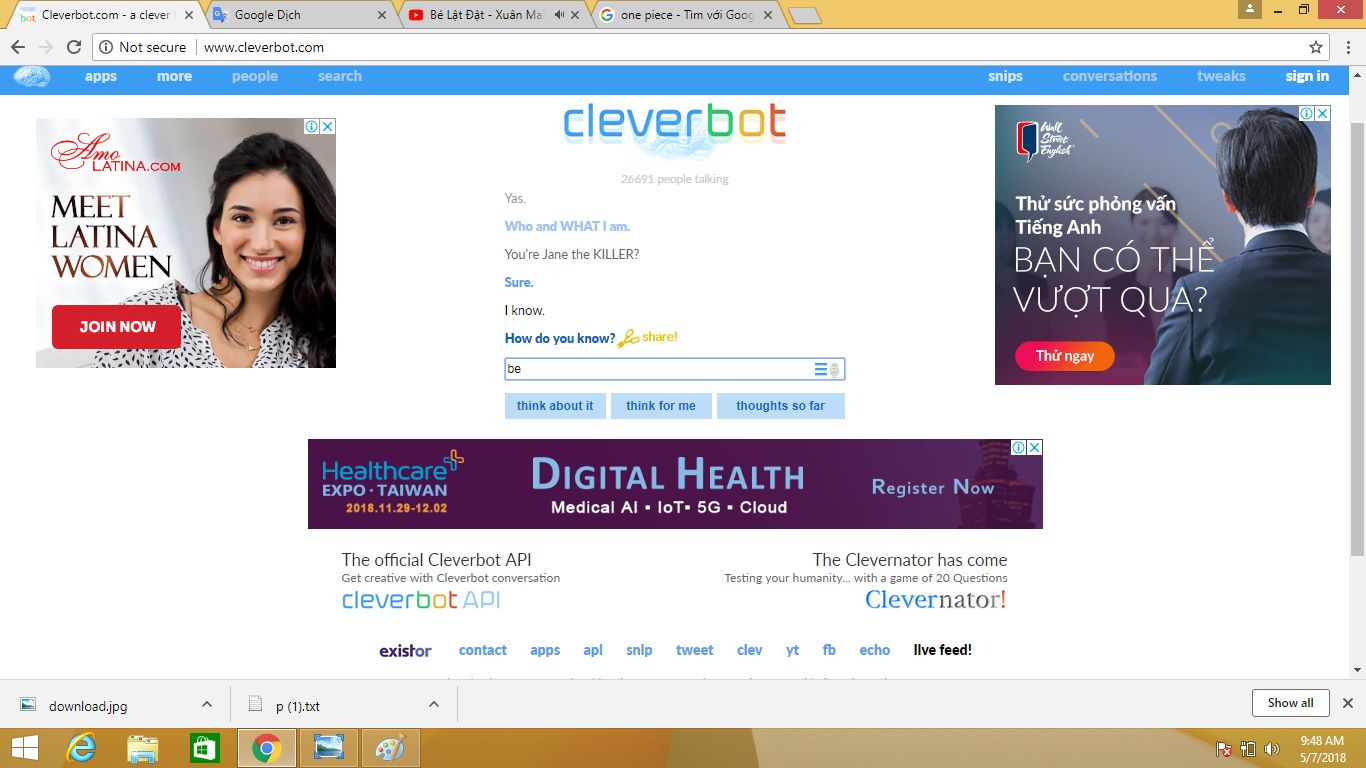The width and height of the screenshot is (1366, 768).
Task: Open snips in the navbar
Action: tap(1005, 76)
